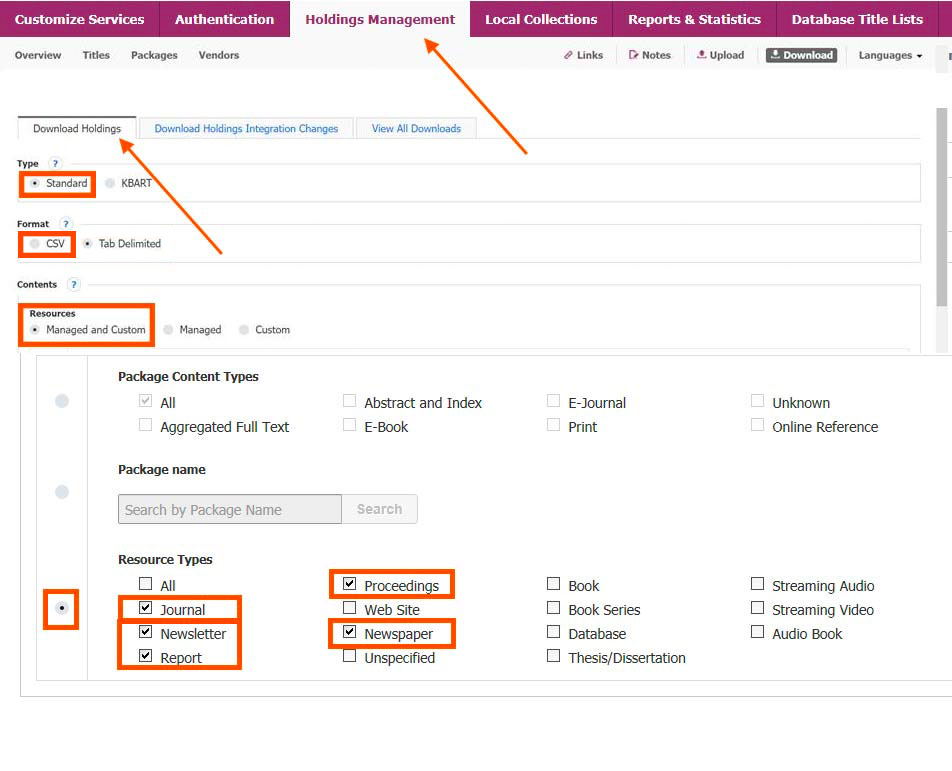Go to the Packages submenu
The height and width of the screenshot is (771, 952).
[x=154, y=55]
